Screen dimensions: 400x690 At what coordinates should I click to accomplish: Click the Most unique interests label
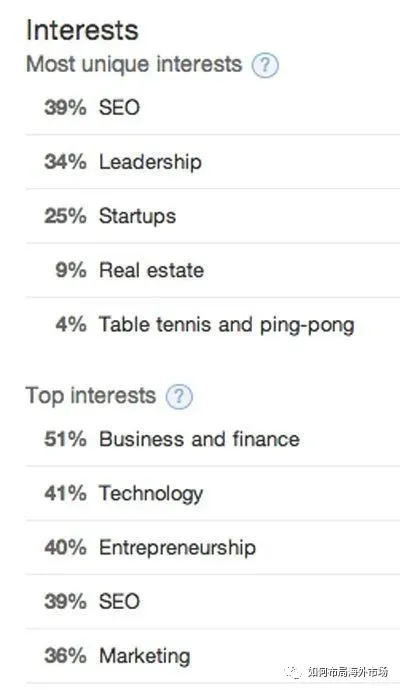(134, 65)
